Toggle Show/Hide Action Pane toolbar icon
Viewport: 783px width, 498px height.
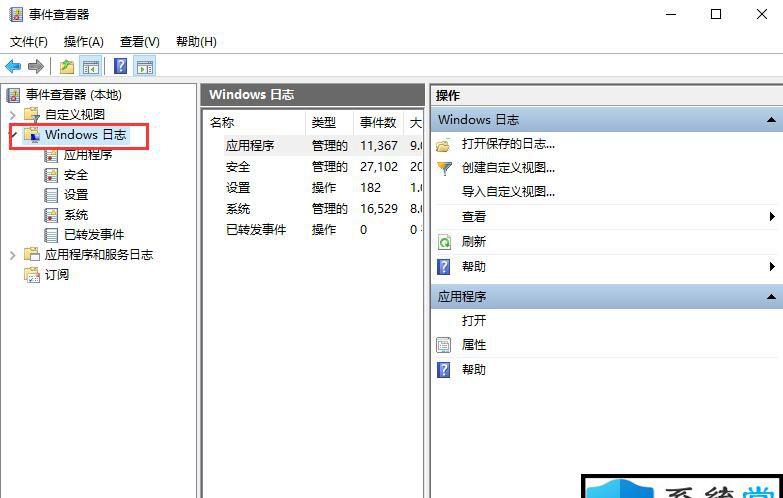point(145,66)
